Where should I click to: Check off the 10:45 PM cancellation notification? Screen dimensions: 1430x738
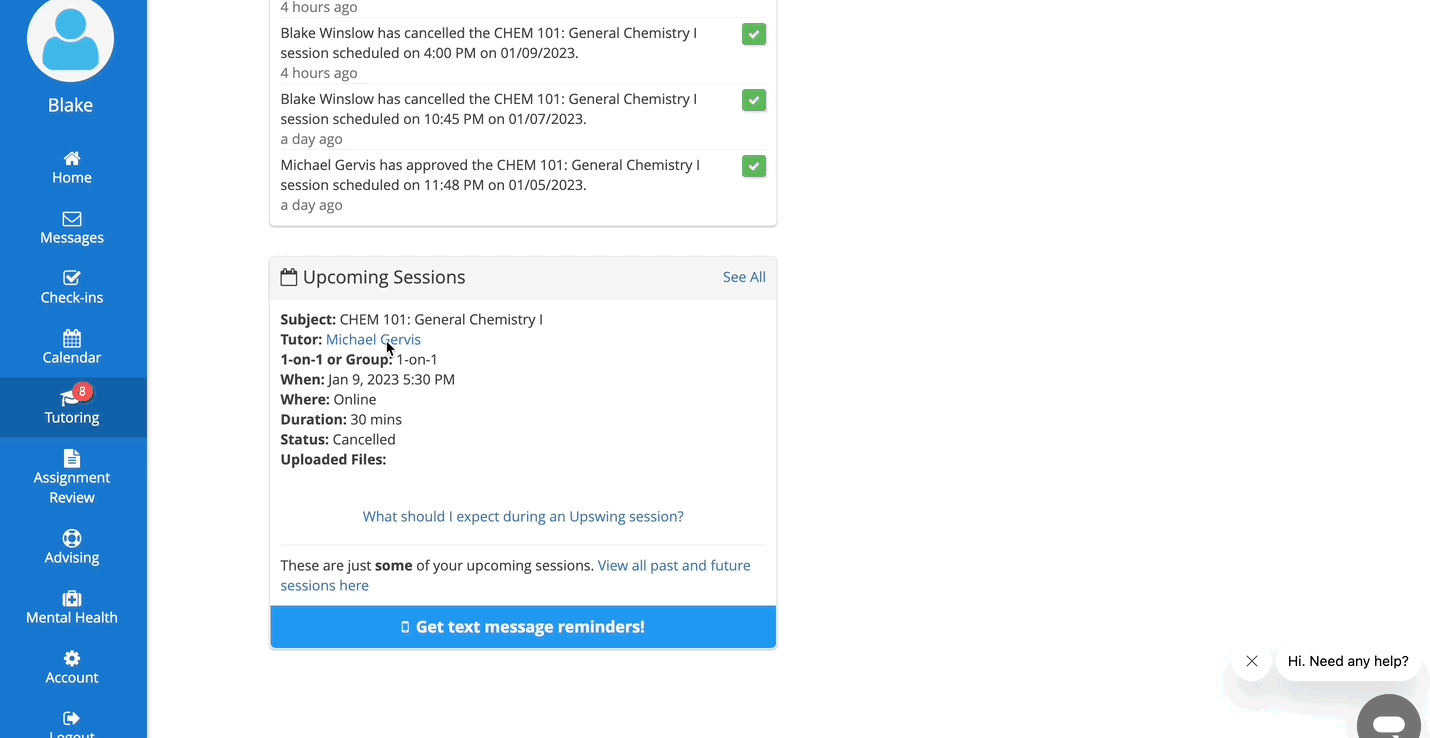[754, 100]
